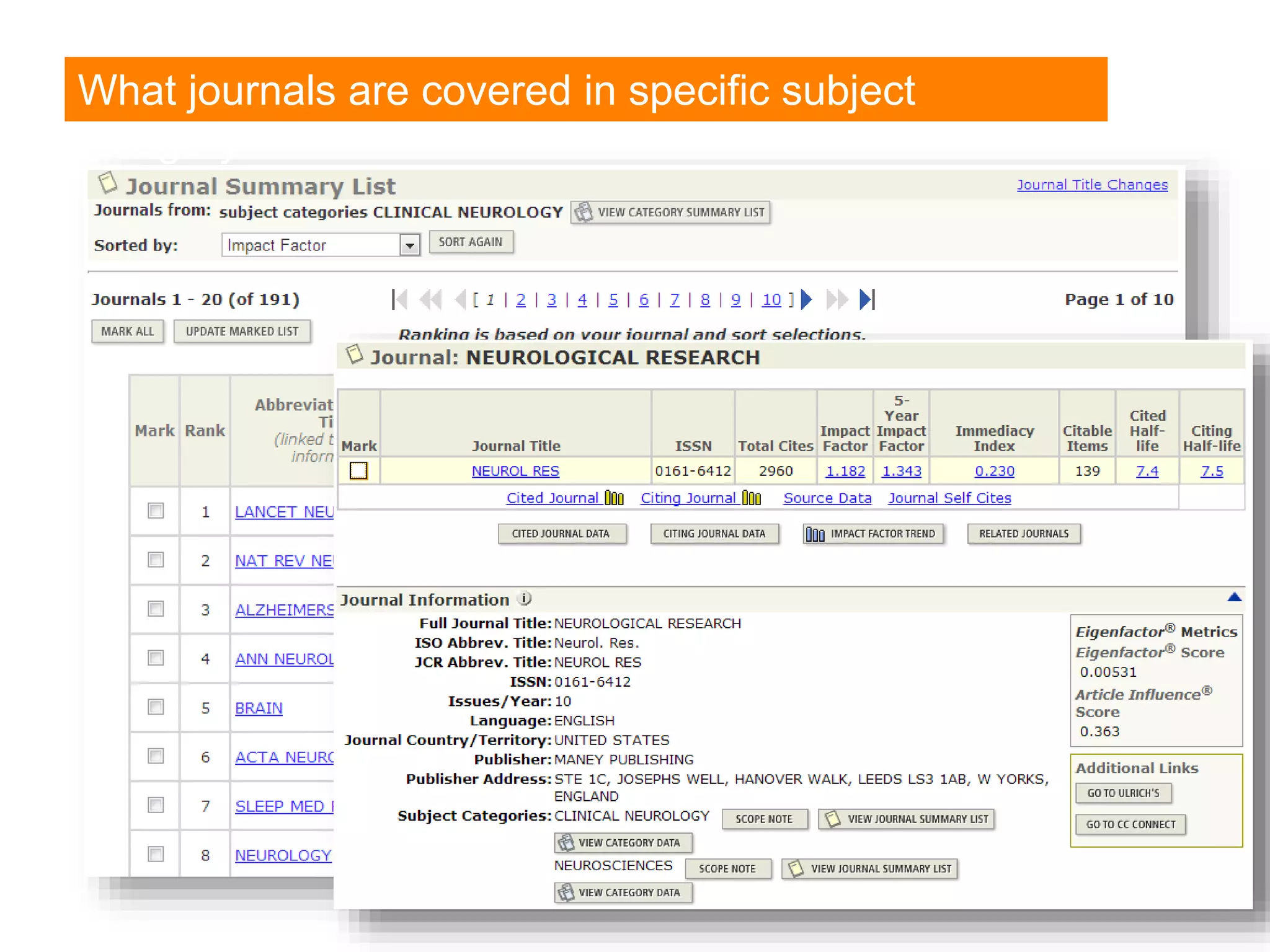Open the Sorted by Impact Factor dropdown
The image size is (1270, 952).
click(409, 245)
